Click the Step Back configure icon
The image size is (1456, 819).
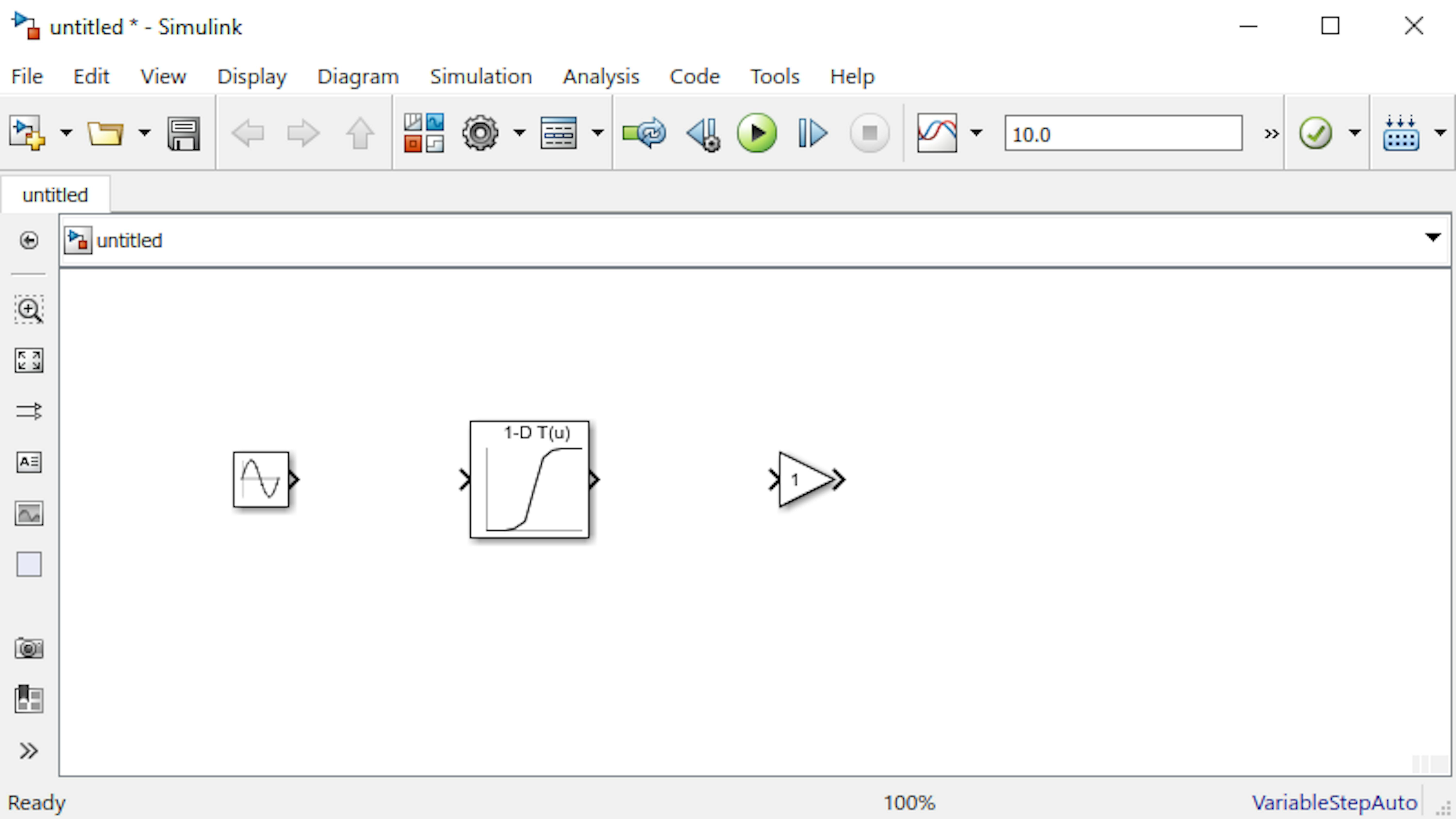(704, 134)
